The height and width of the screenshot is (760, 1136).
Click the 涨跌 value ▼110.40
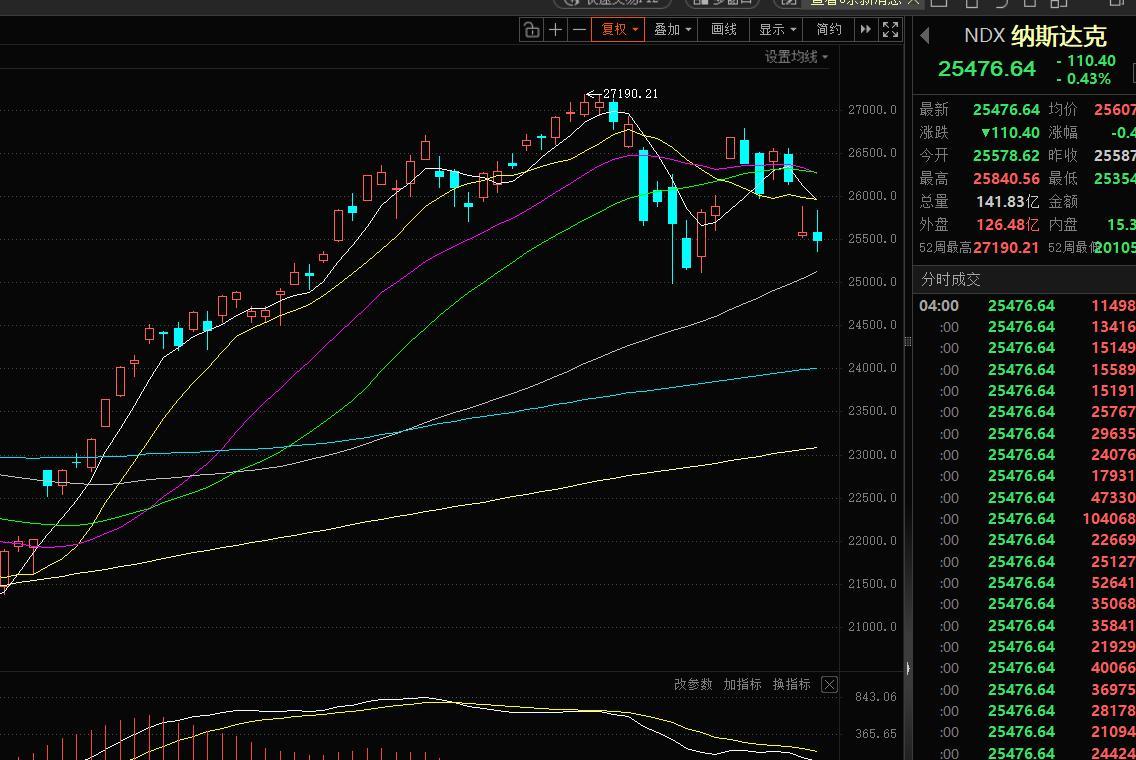pos(1010,133)
